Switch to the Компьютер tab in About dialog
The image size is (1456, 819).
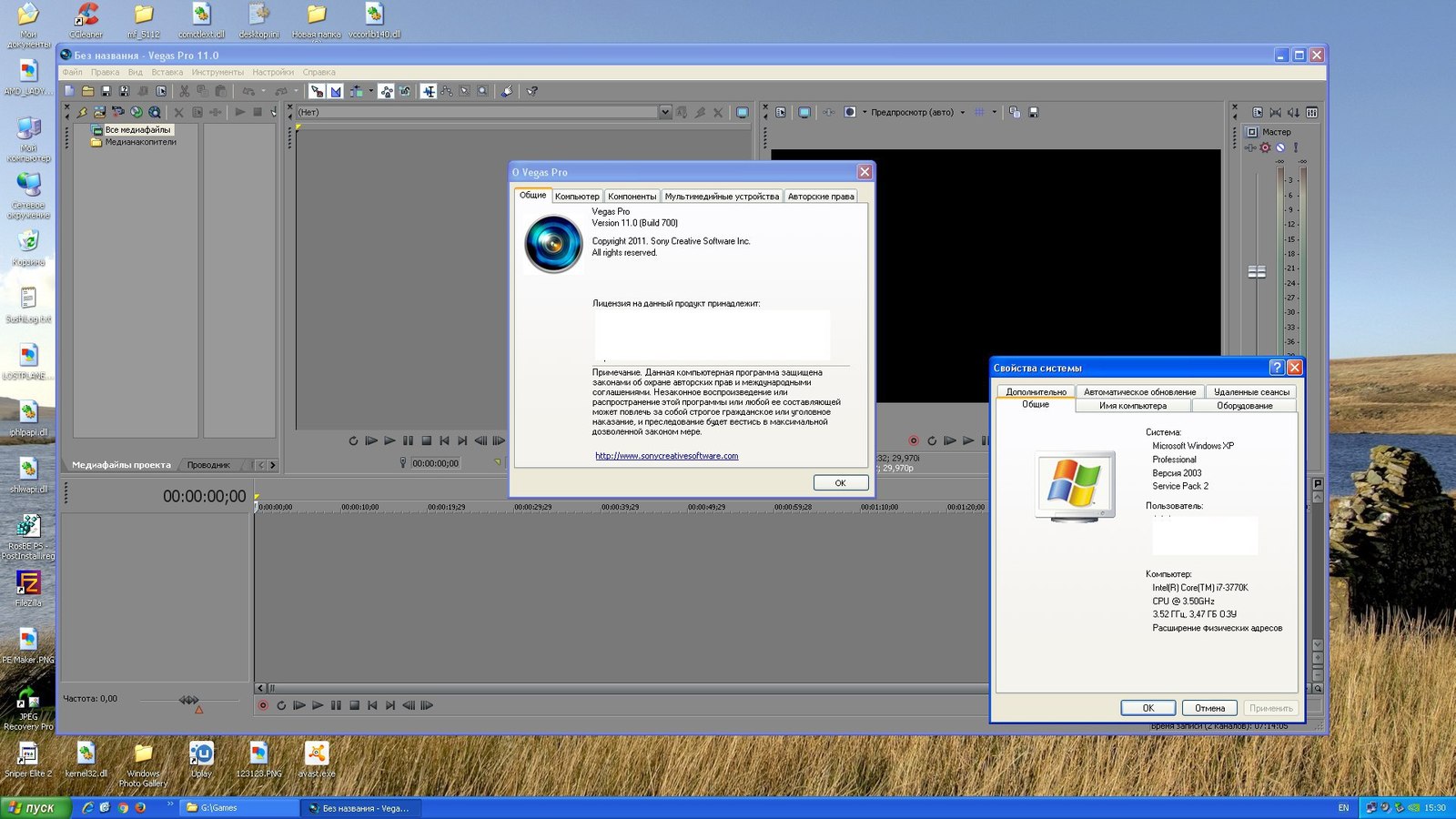point(577,197)
